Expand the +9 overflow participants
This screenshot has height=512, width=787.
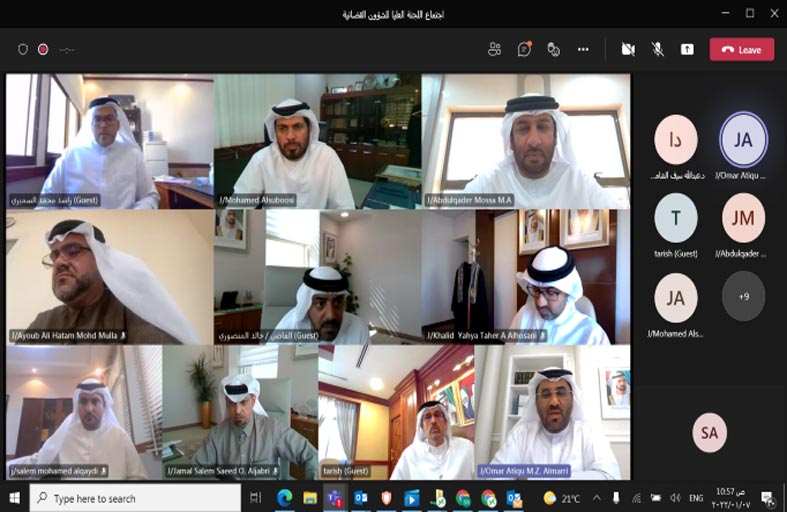coord(743,296)
